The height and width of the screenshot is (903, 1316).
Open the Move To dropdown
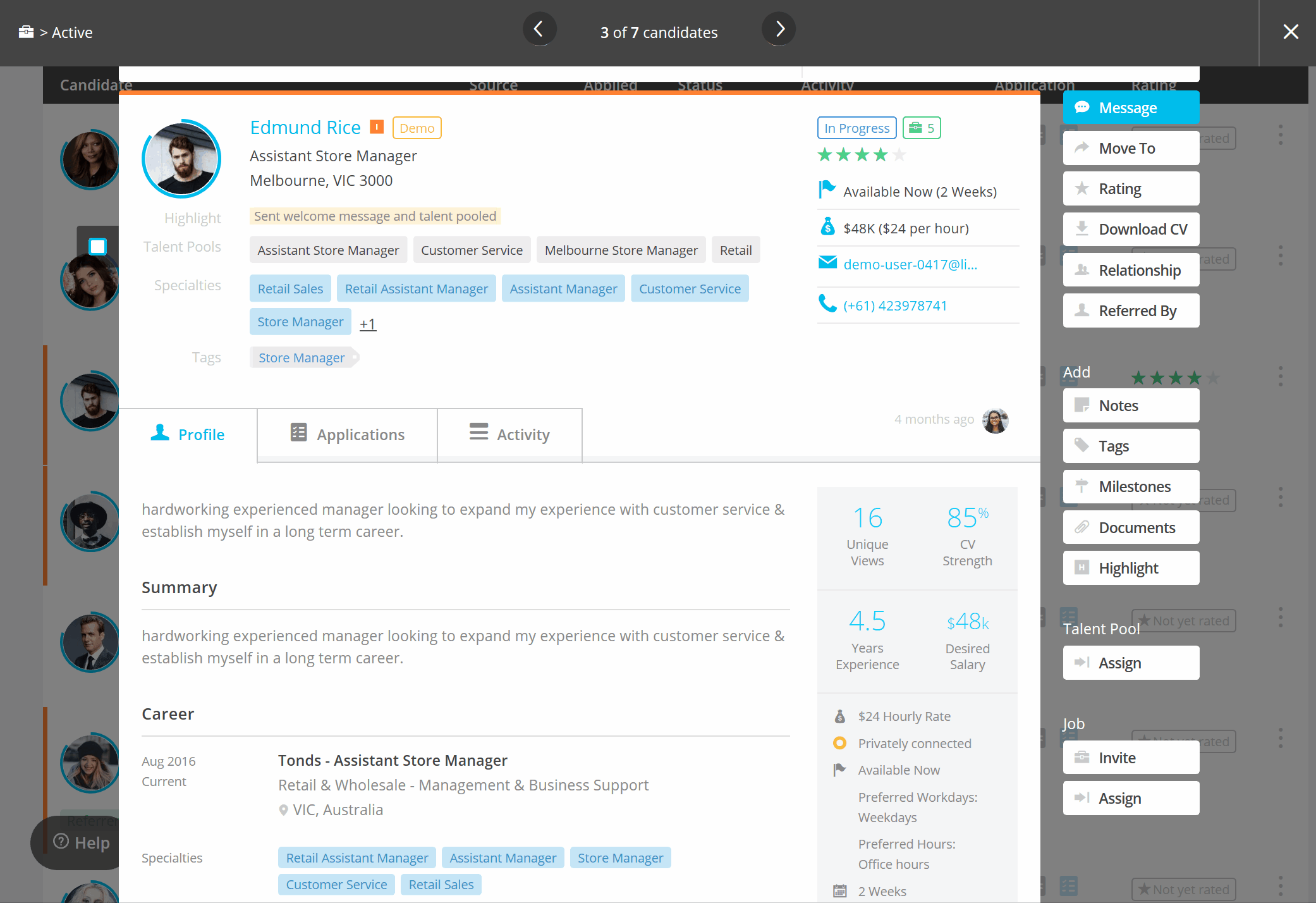pyautogui.click(x=1130, y=149)
